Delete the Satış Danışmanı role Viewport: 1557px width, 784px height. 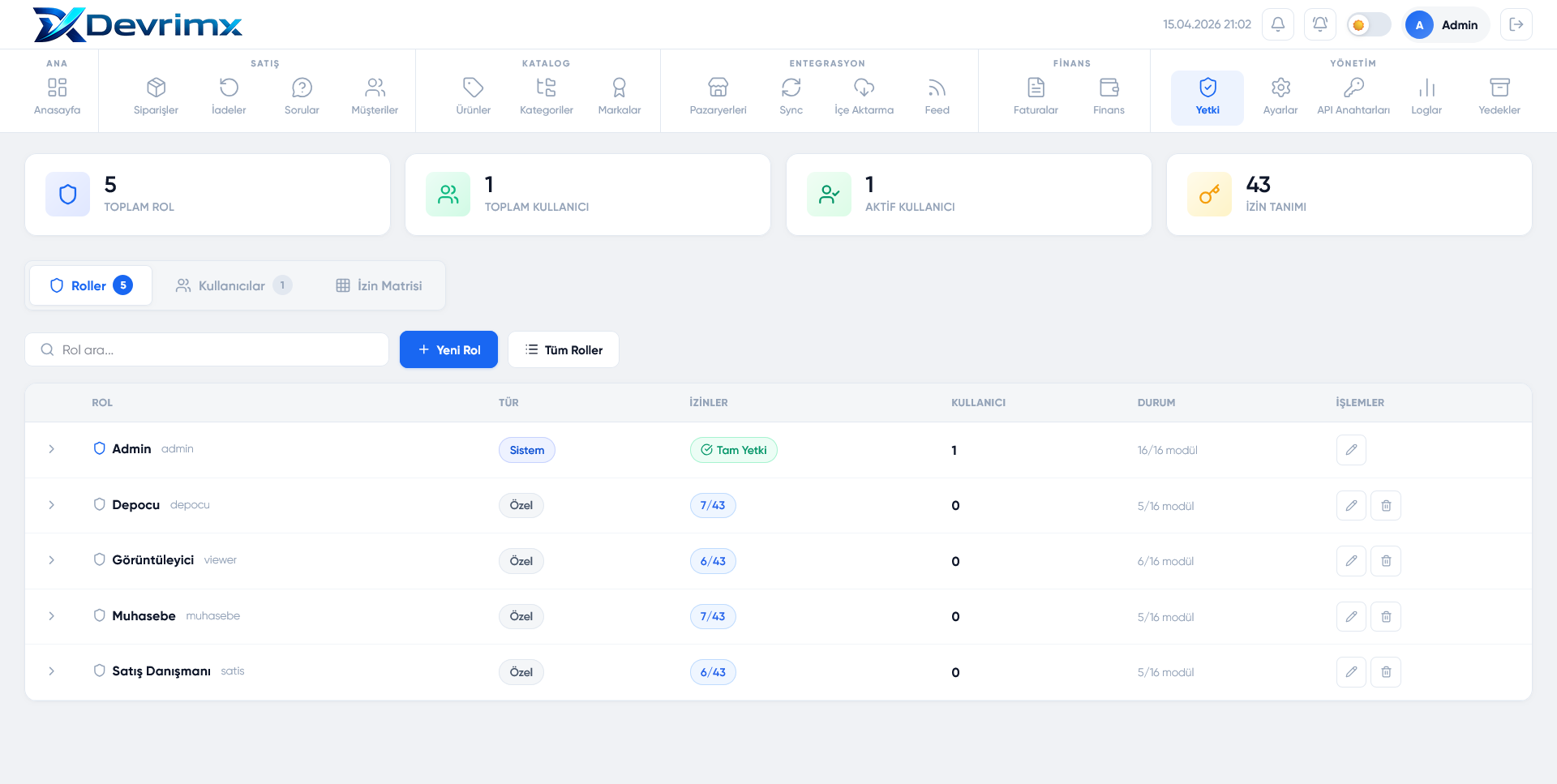click(1386, 672)
